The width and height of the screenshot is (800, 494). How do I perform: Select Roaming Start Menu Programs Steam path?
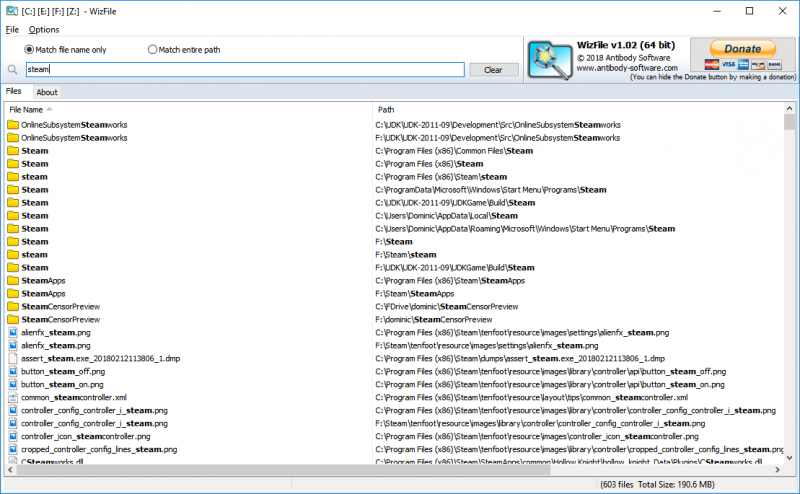point(525,229)
